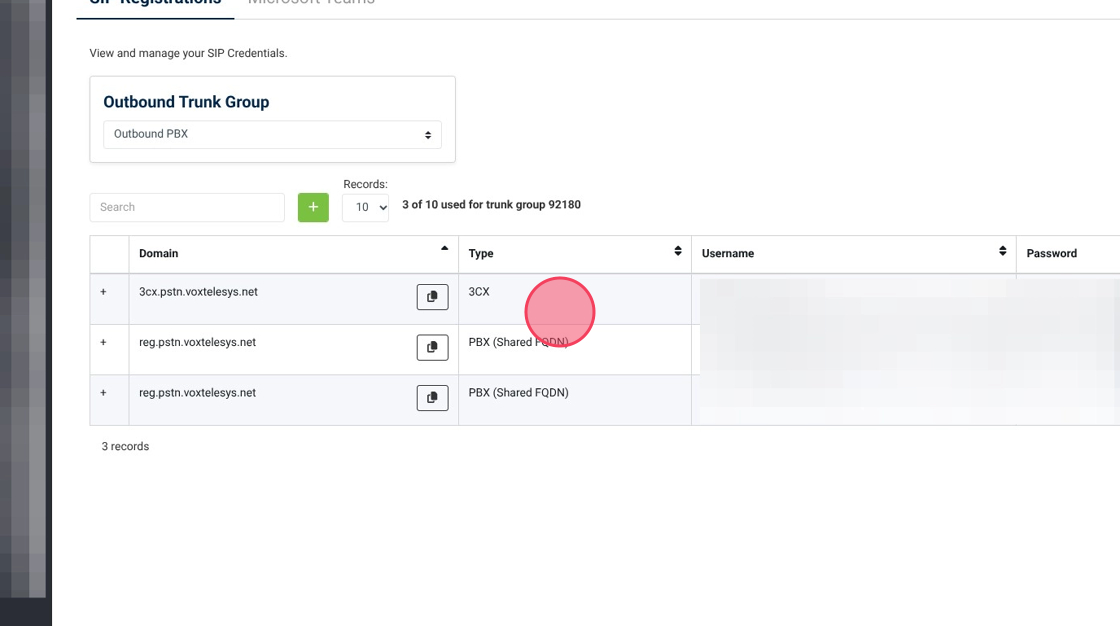Expand the middle table row details
Screen dimensions: 1120x626
coord(103,342)
